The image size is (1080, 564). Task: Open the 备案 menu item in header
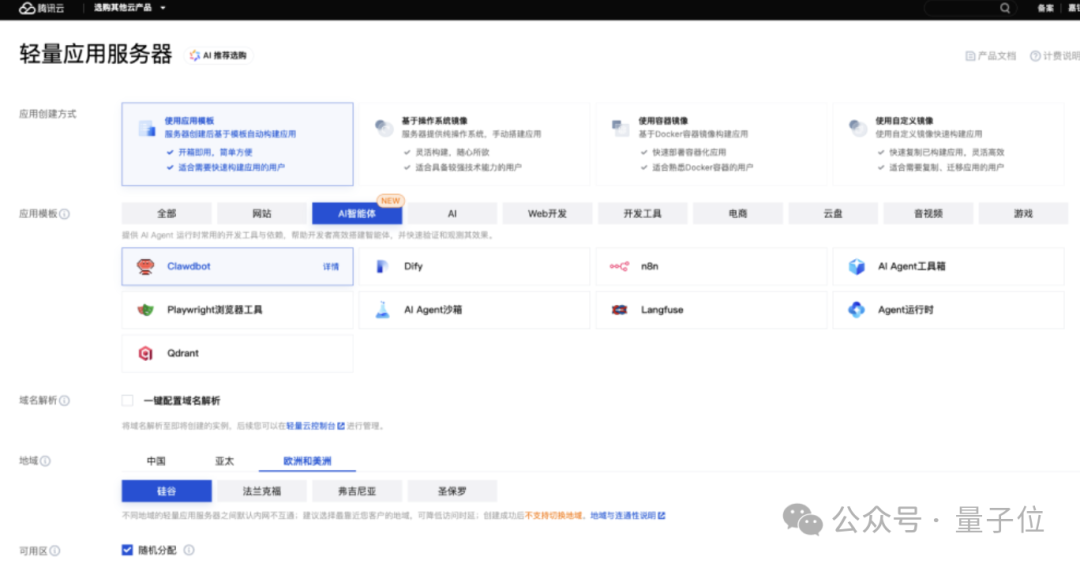[x=1045, y=8]
